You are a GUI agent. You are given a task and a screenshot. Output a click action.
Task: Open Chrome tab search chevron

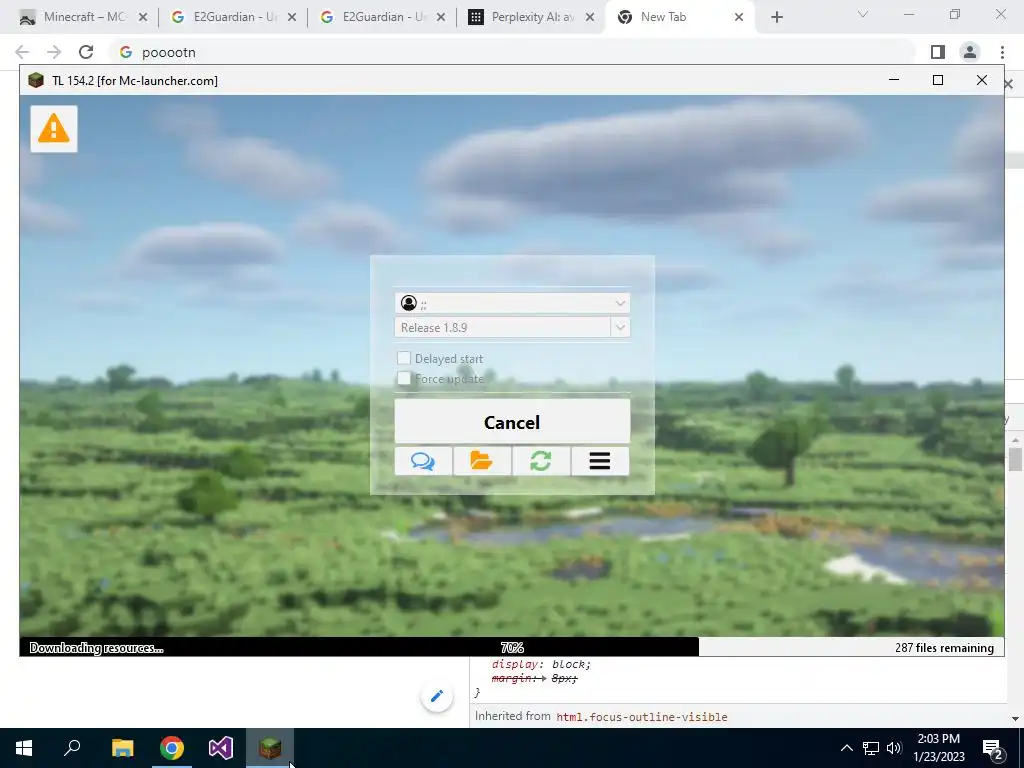click(x=863, y=14)
